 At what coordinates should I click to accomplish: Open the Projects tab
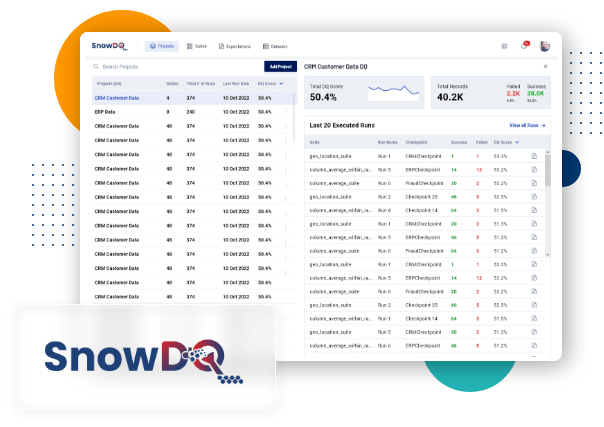(162, 46)
